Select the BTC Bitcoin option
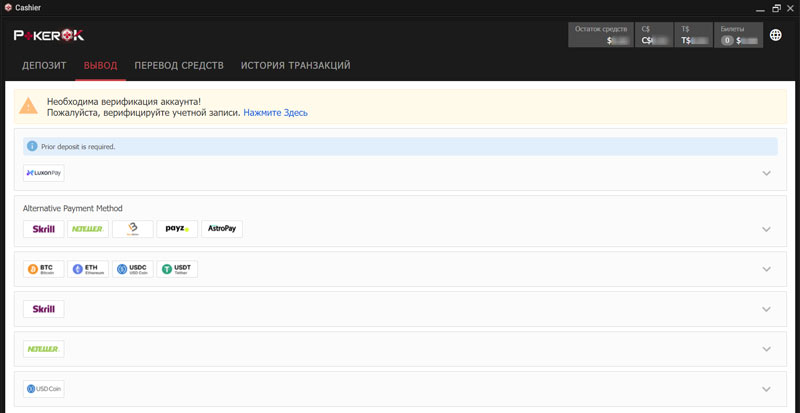This screenshot has width=800, height=413. click(43, 269)
